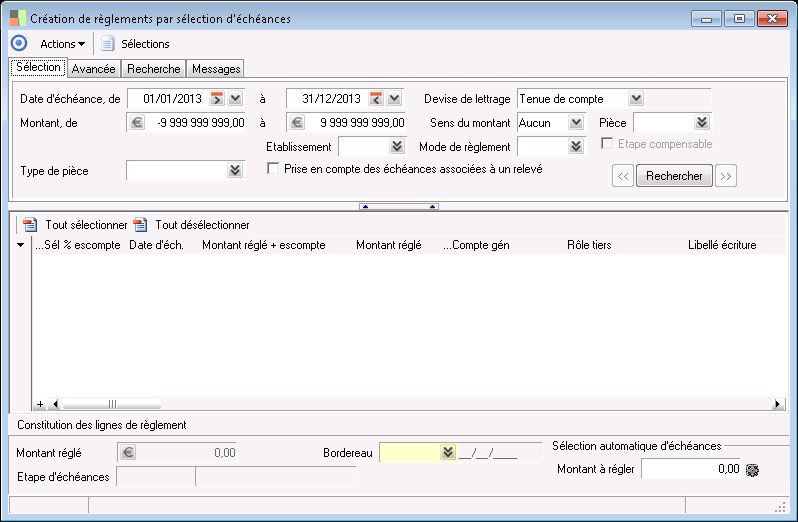Image resolution: width=798 pixels, height=522 pixels.
Task: Expand the Sens du montant dropdown
Action: [x=576, y=122]
